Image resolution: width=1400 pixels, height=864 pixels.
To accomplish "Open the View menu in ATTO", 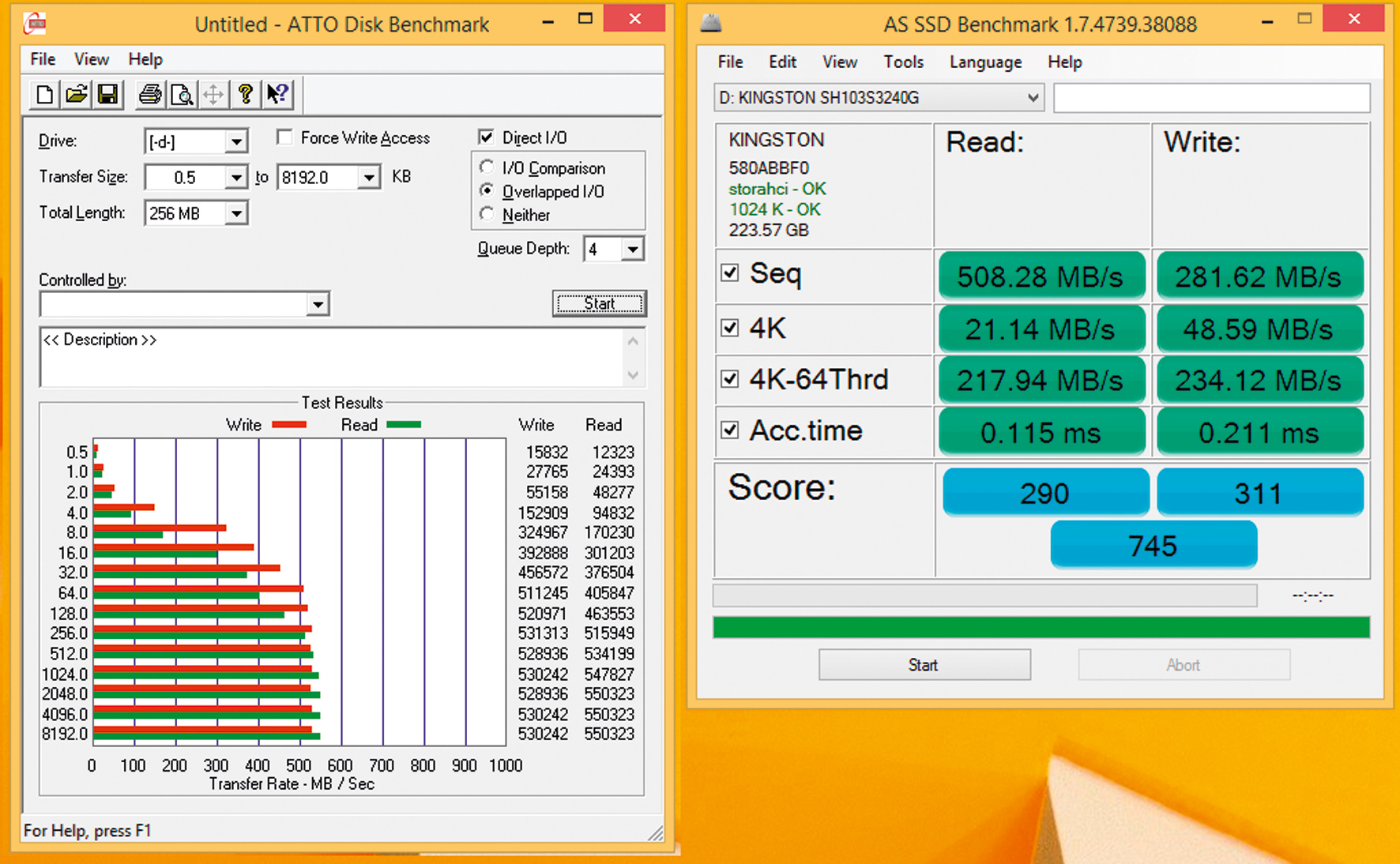I will [91, 59].
